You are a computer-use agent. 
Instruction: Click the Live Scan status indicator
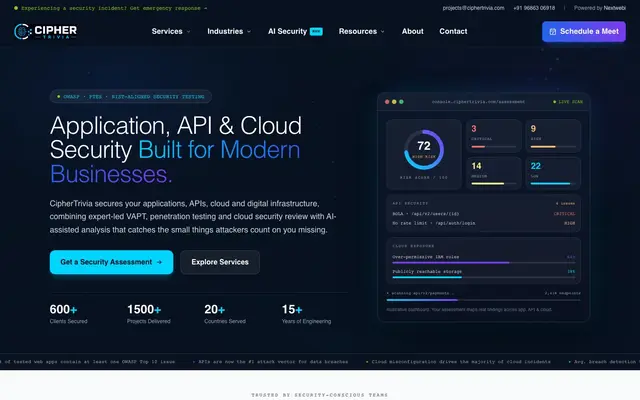point(568,102)
